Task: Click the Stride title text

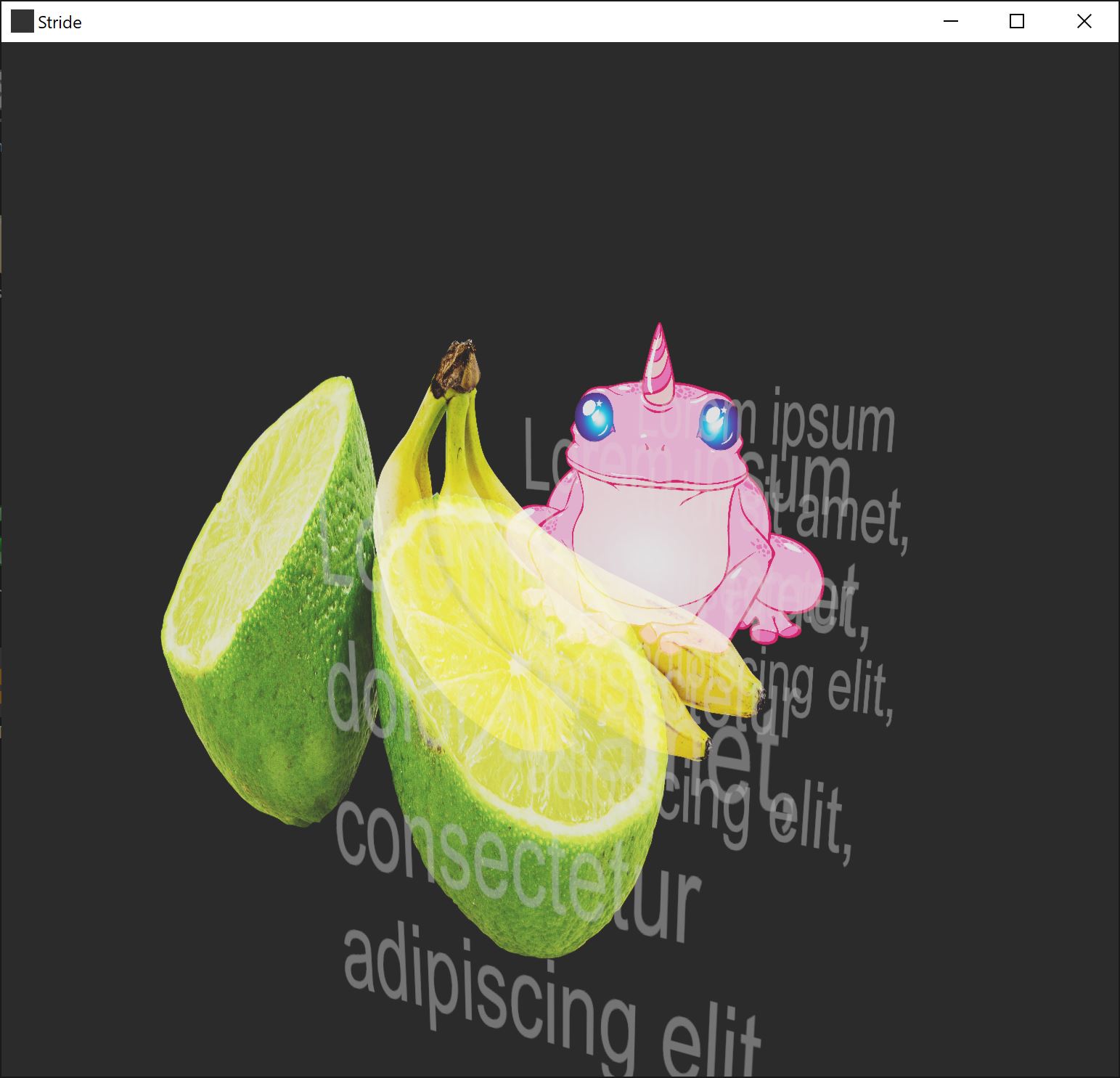Action: click(x=60, y=23)
